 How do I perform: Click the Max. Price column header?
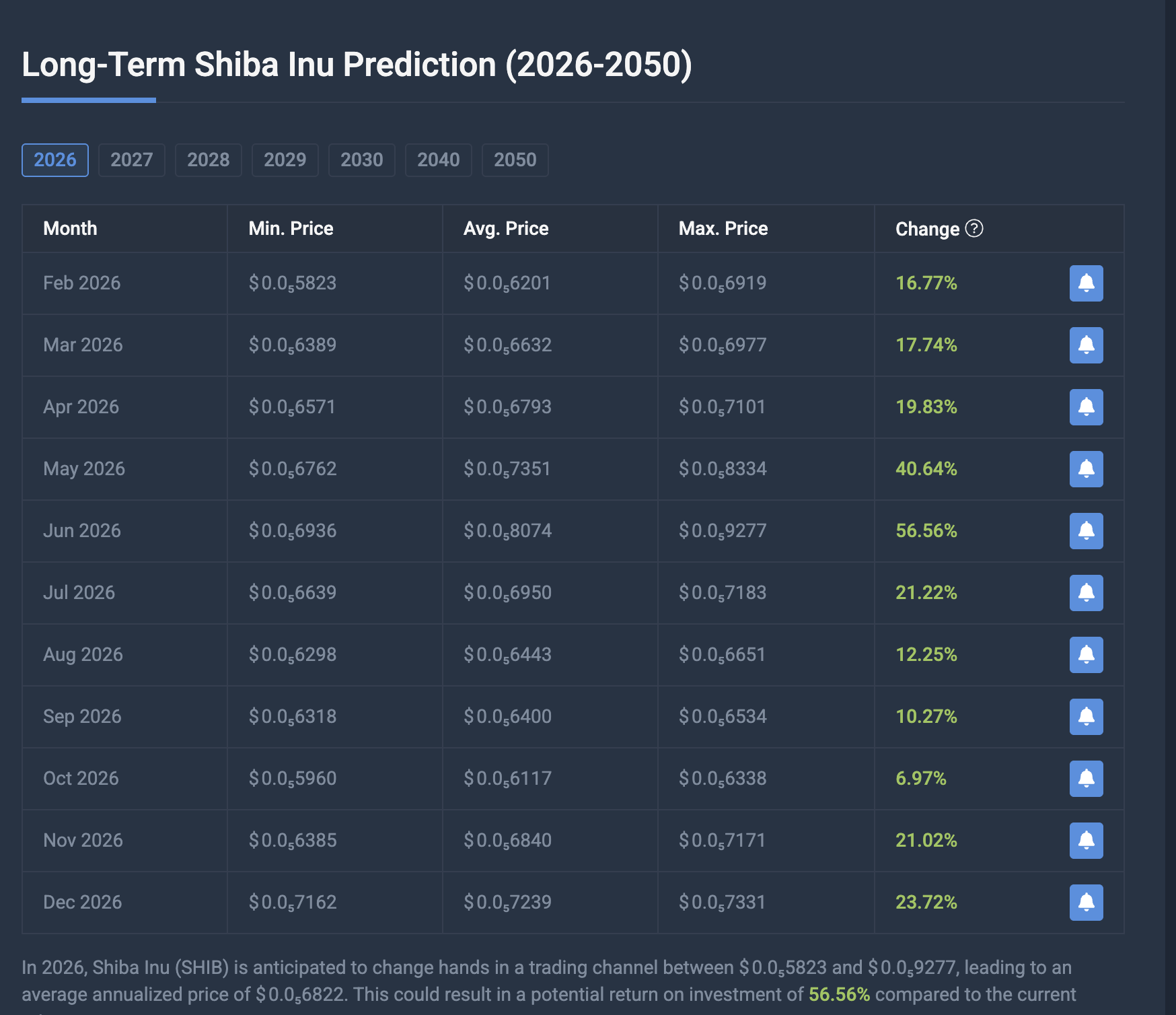pyautogui.click(x=723, y=229)
